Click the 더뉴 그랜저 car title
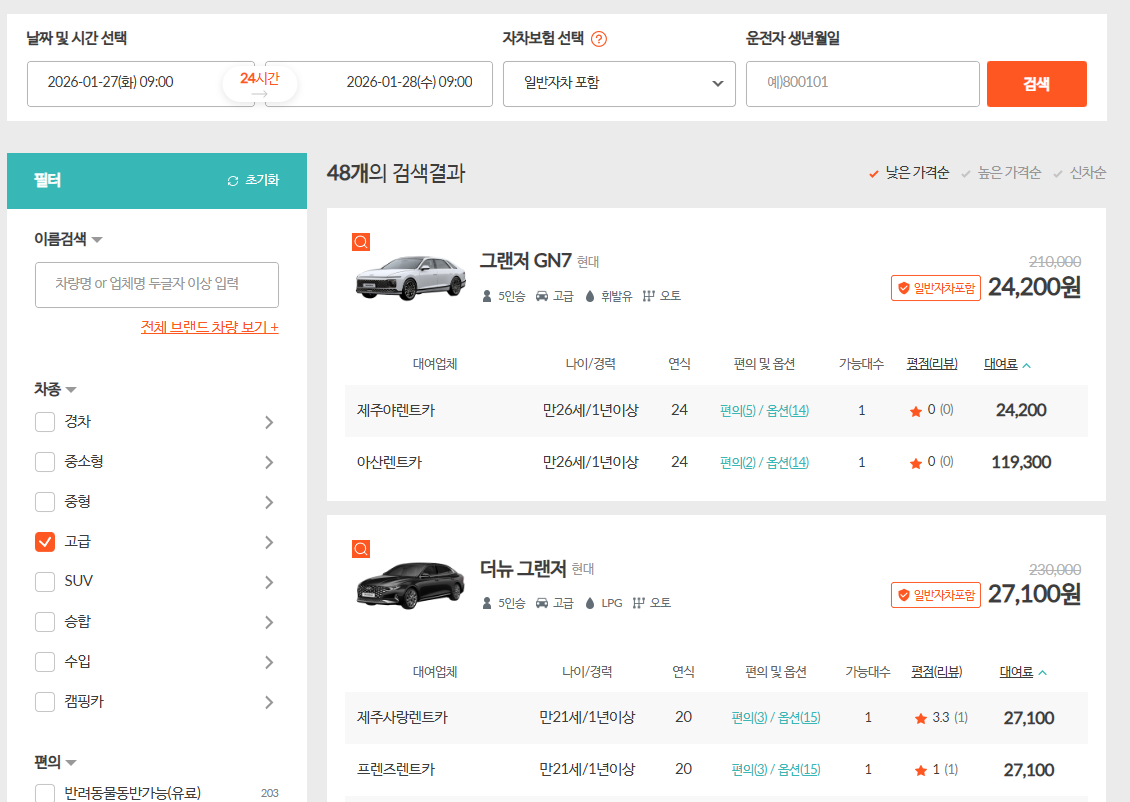This screenshot has width=1130, height=802. pos(523,569)
